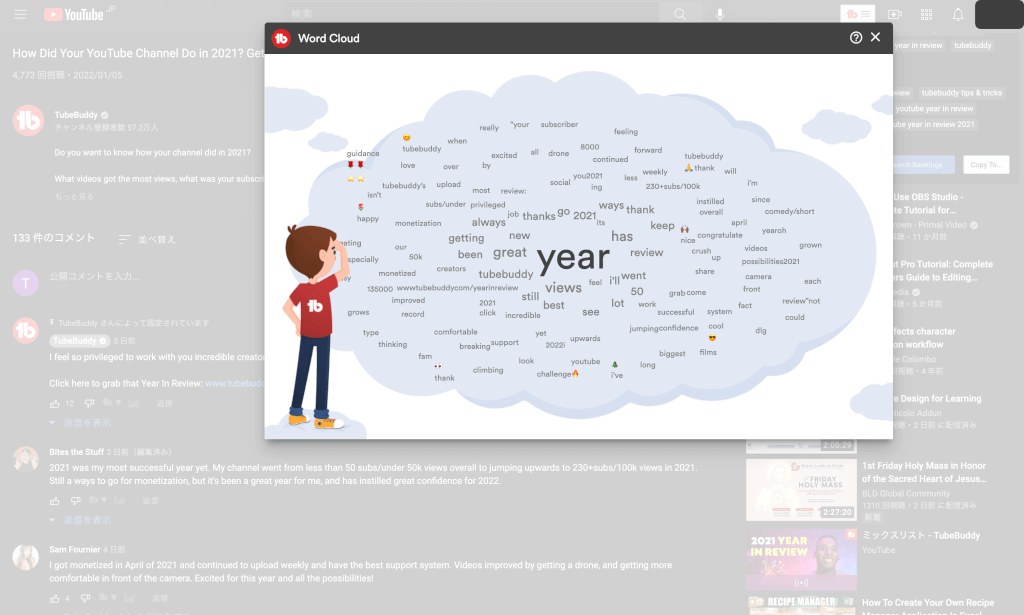Click the BLD Global Community channel name

click(906, 494)
